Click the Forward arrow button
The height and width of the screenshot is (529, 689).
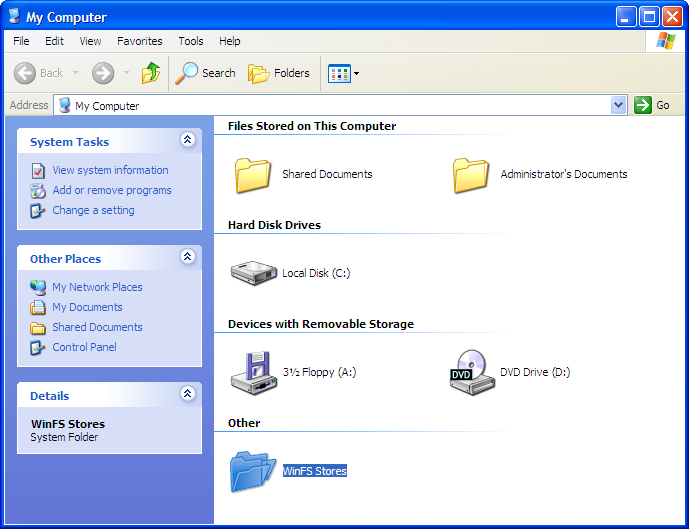coord(103,73)
